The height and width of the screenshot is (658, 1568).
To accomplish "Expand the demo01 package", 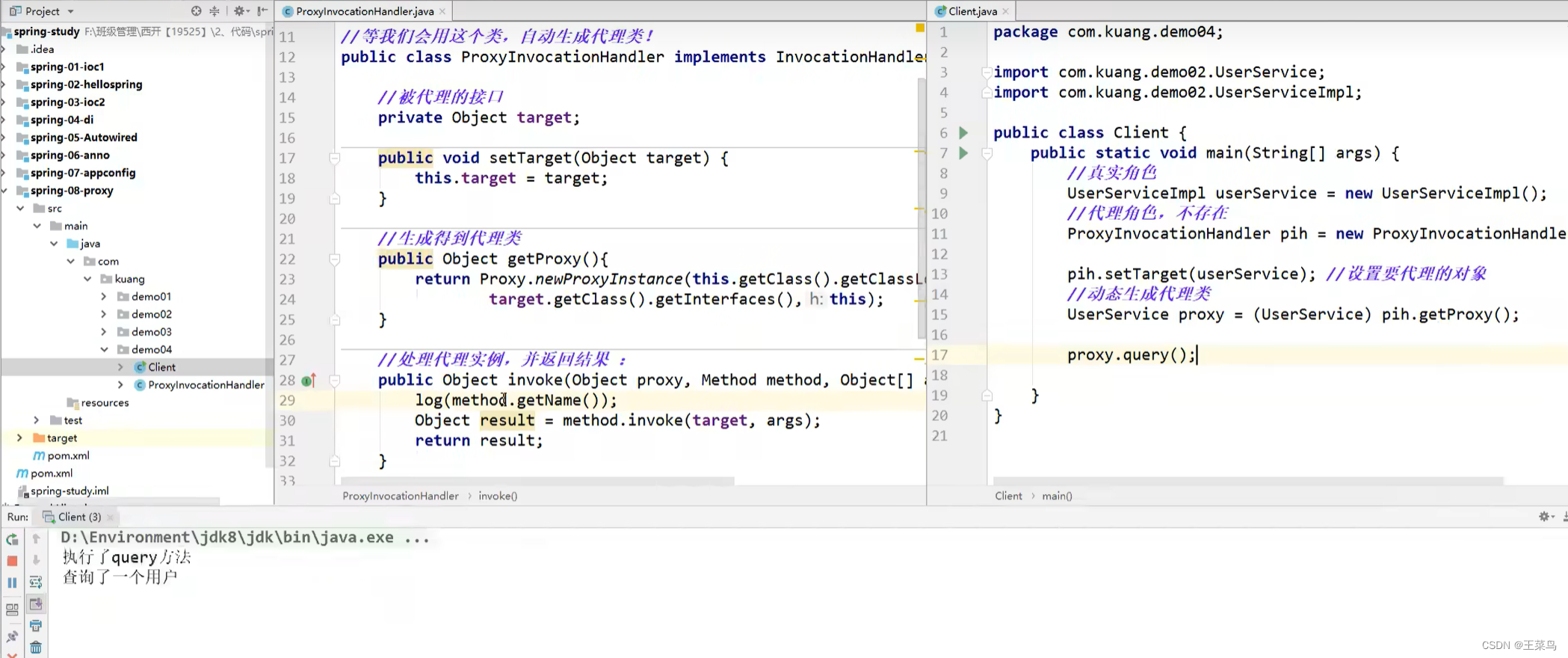I will pyautogui.click(x=104, y=296).
